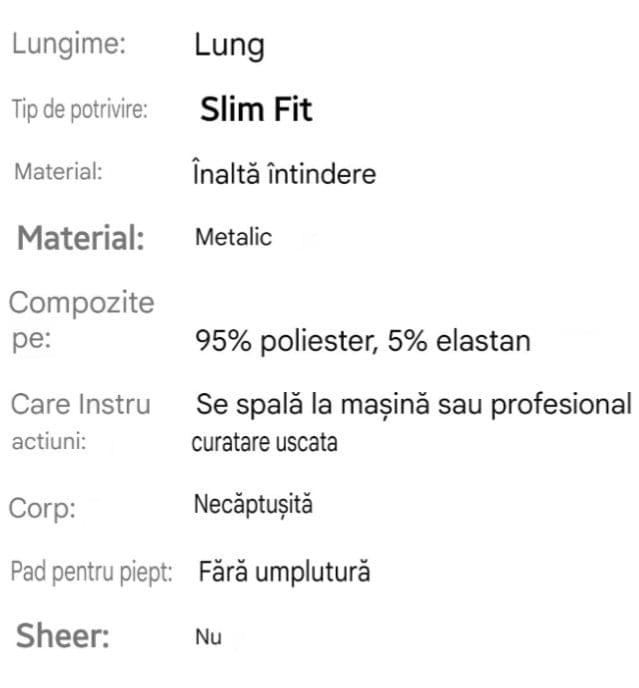
Task: Click the 'Tip de potrivire:' label
Action: pyautogui.click(x=79, y=110)
